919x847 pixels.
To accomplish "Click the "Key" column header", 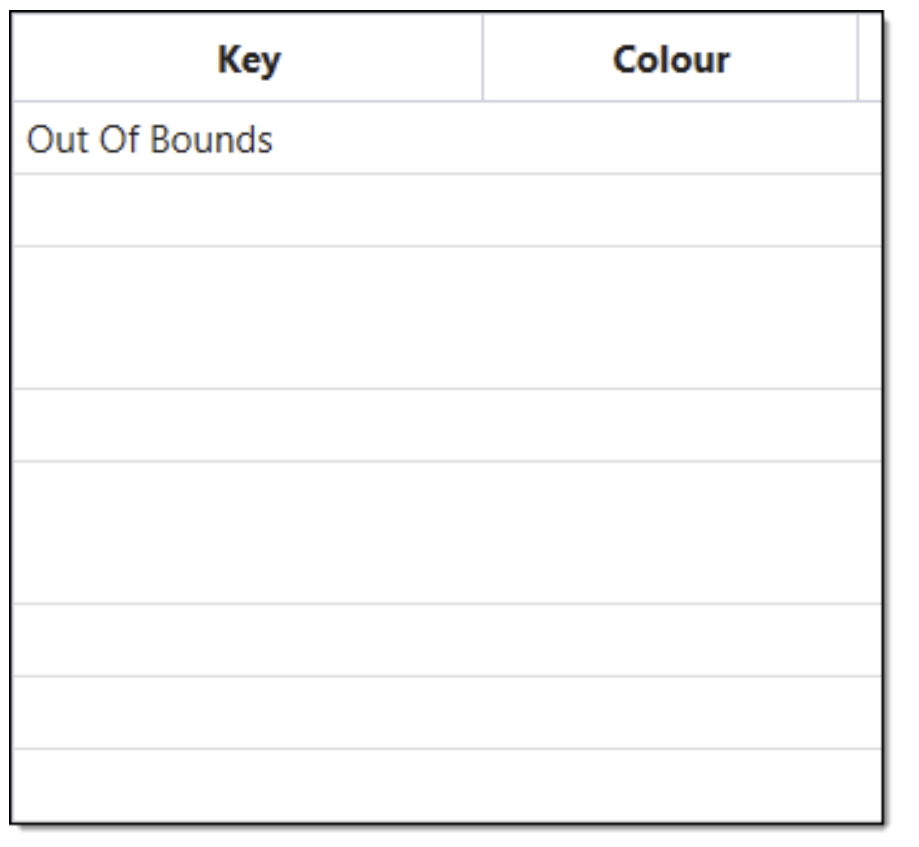I will [248, 60].
